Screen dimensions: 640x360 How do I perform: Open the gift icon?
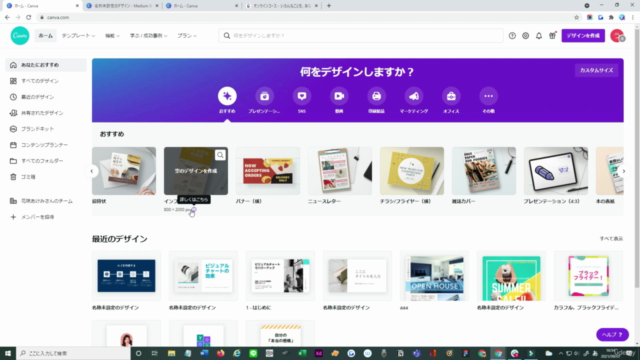click(x=553, y=36)
